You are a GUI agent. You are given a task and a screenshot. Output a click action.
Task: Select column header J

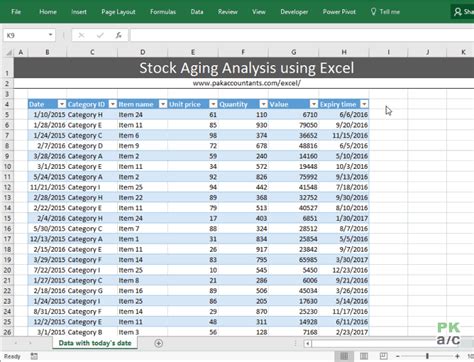427,52
